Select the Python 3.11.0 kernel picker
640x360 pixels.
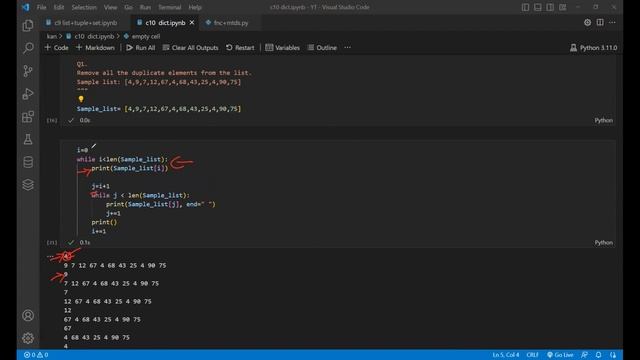click(593, 48)
